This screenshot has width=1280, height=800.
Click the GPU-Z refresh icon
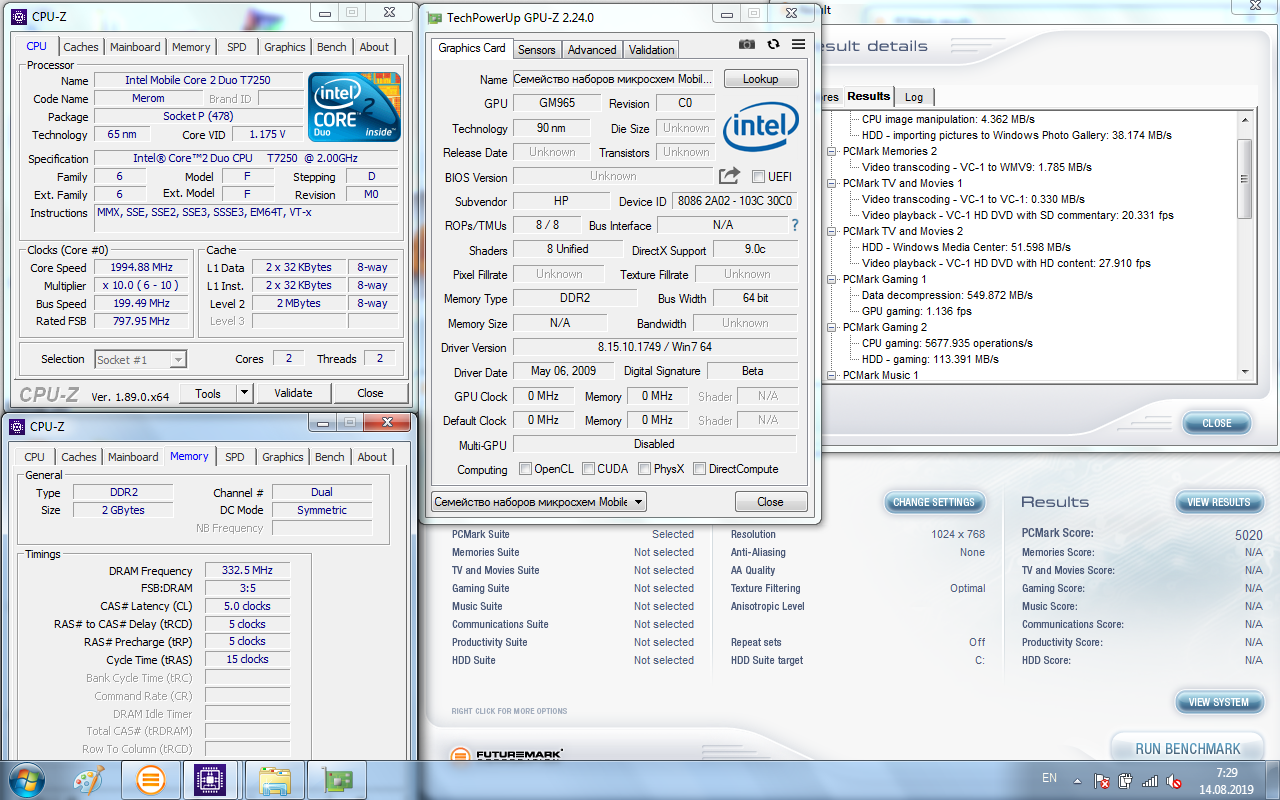pyautogui.click(x=773, y=44)
